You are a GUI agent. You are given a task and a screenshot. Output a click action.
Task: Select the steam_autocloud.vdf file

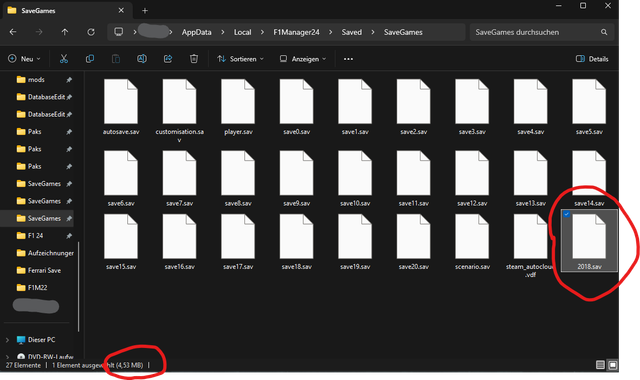530,246
